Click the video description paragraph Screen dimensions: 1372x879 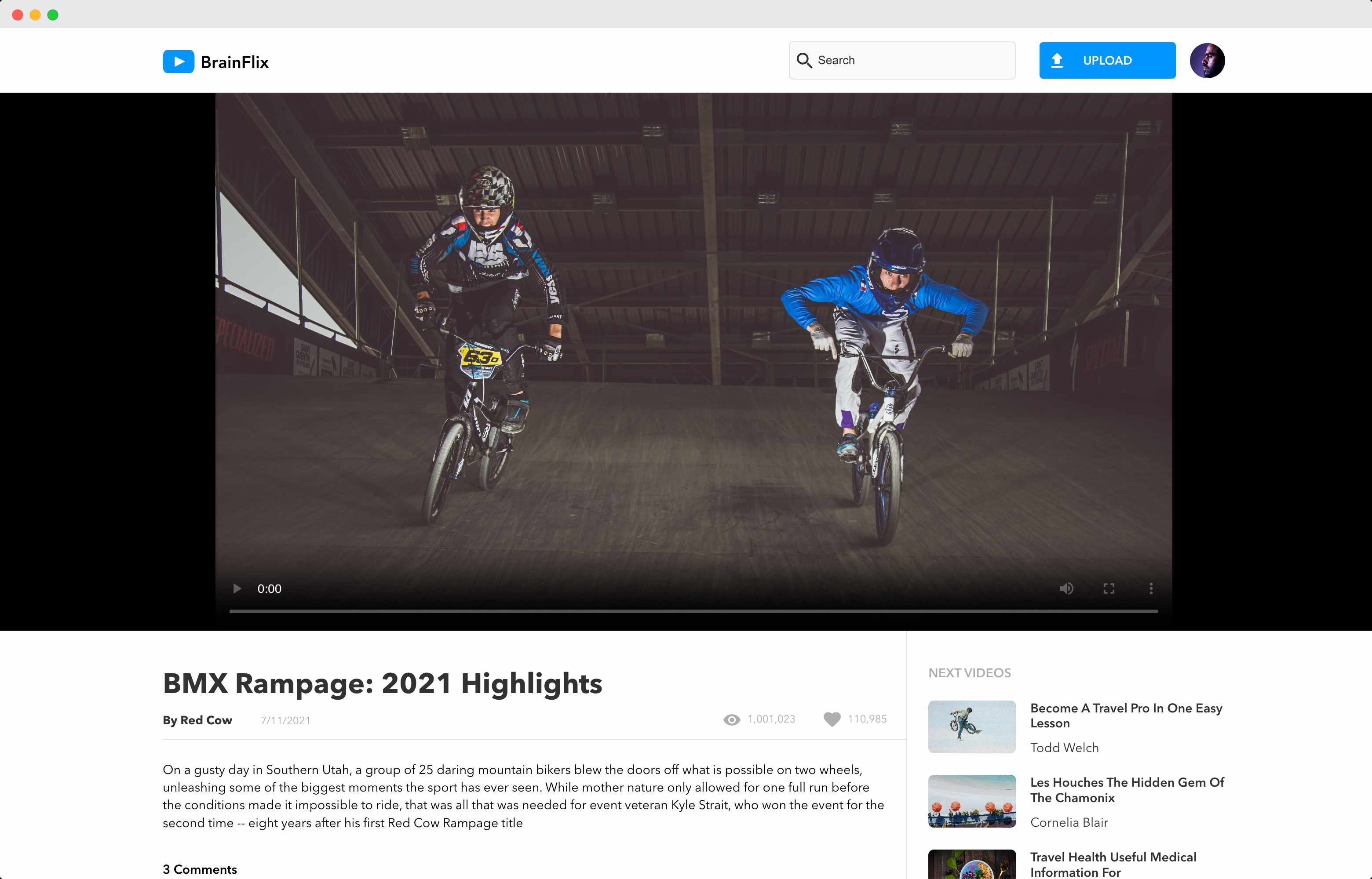tap(524, 796)
